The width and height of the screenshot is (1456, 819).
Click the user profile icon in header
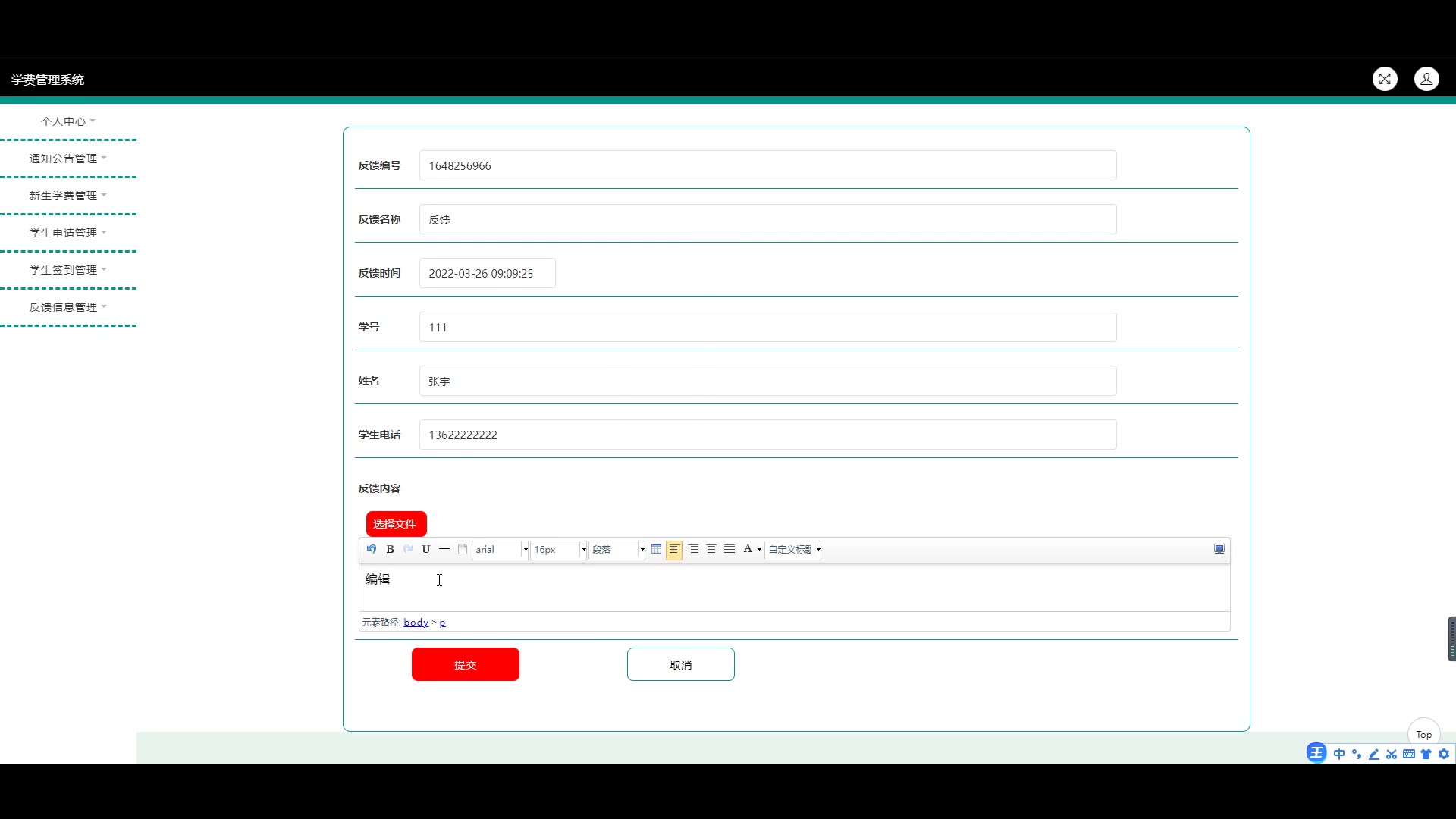tap(1426, 79)
